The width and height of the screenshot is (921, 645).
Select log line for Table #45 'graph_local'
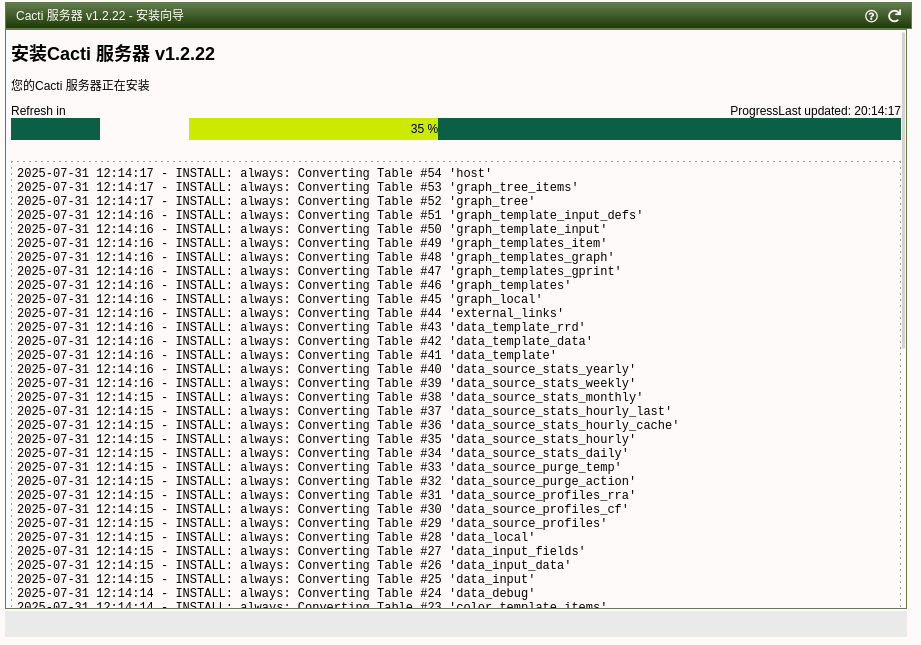pos(280,299)
